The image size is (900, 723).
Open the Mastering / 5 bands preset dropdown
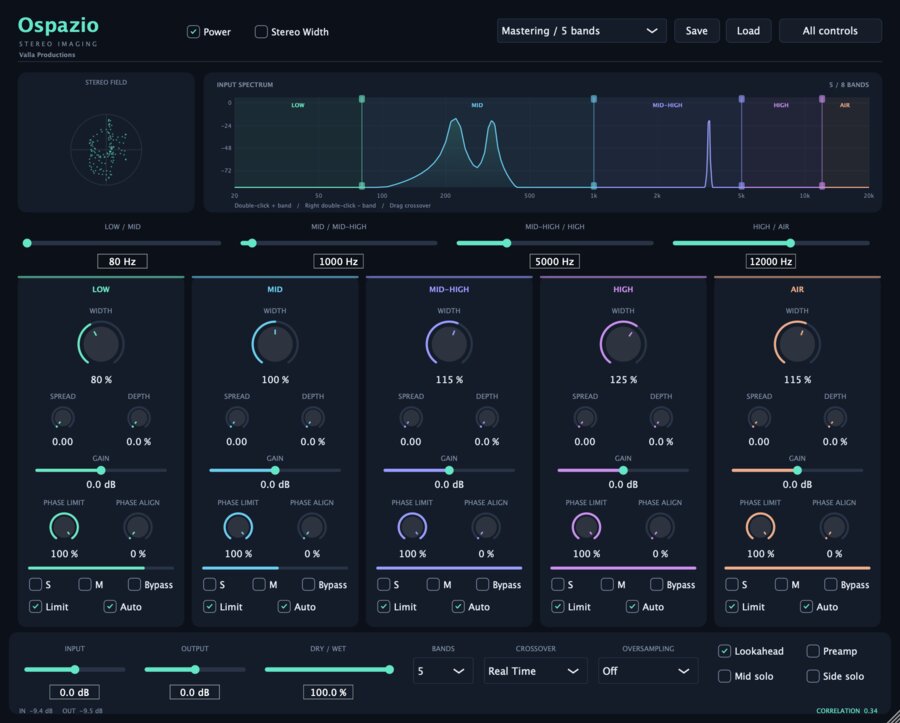tap(581, 31)
